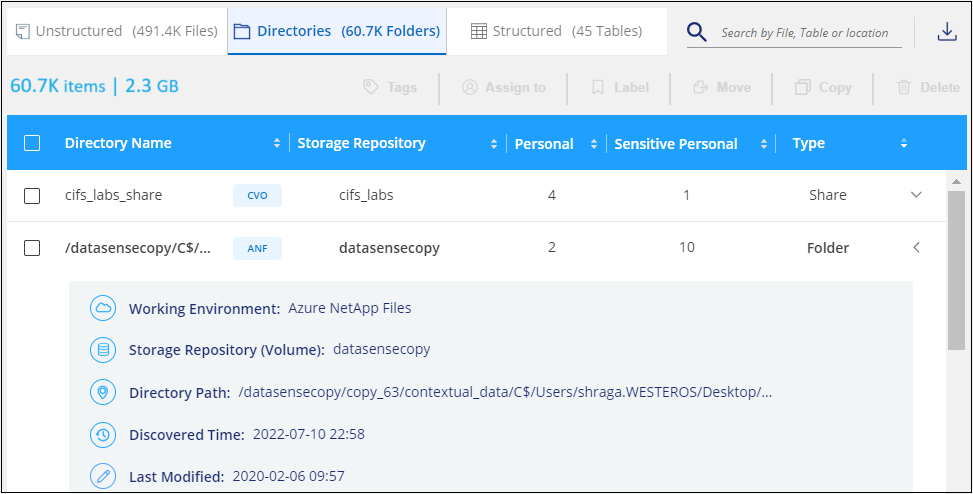
Task: Click the Working Environment cloud icon
Action: click(x=102, y=308)
